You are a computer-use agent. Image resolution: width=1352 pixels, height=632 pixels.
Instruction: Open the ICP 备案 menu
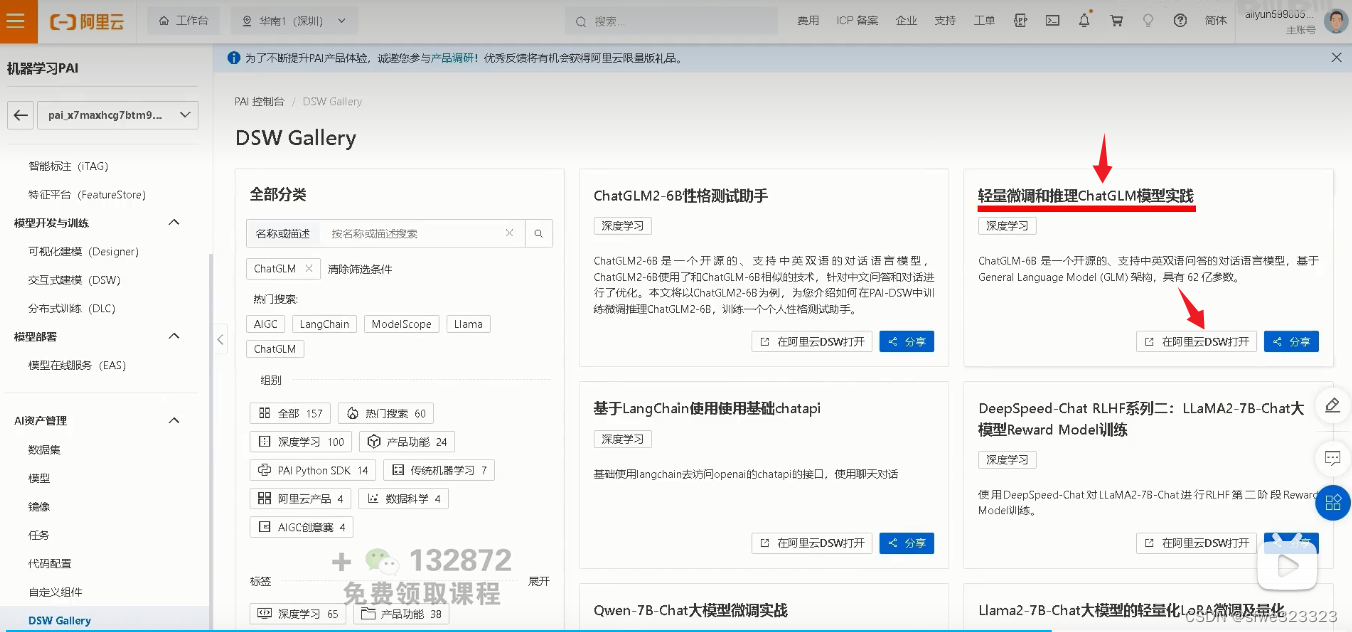(x=857, y=20)
